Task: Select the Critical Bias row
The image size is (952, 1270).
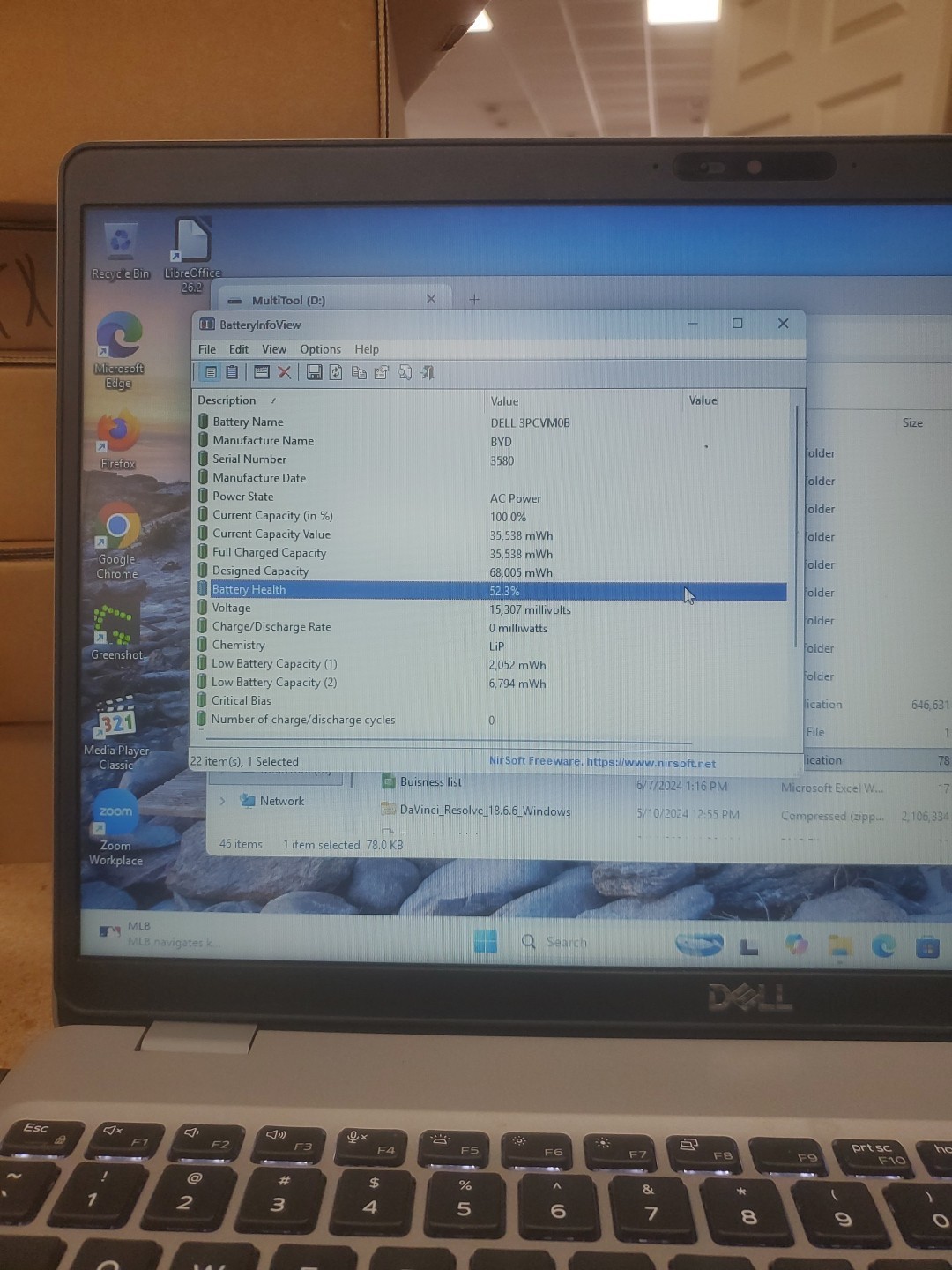Action: point(491,701)
